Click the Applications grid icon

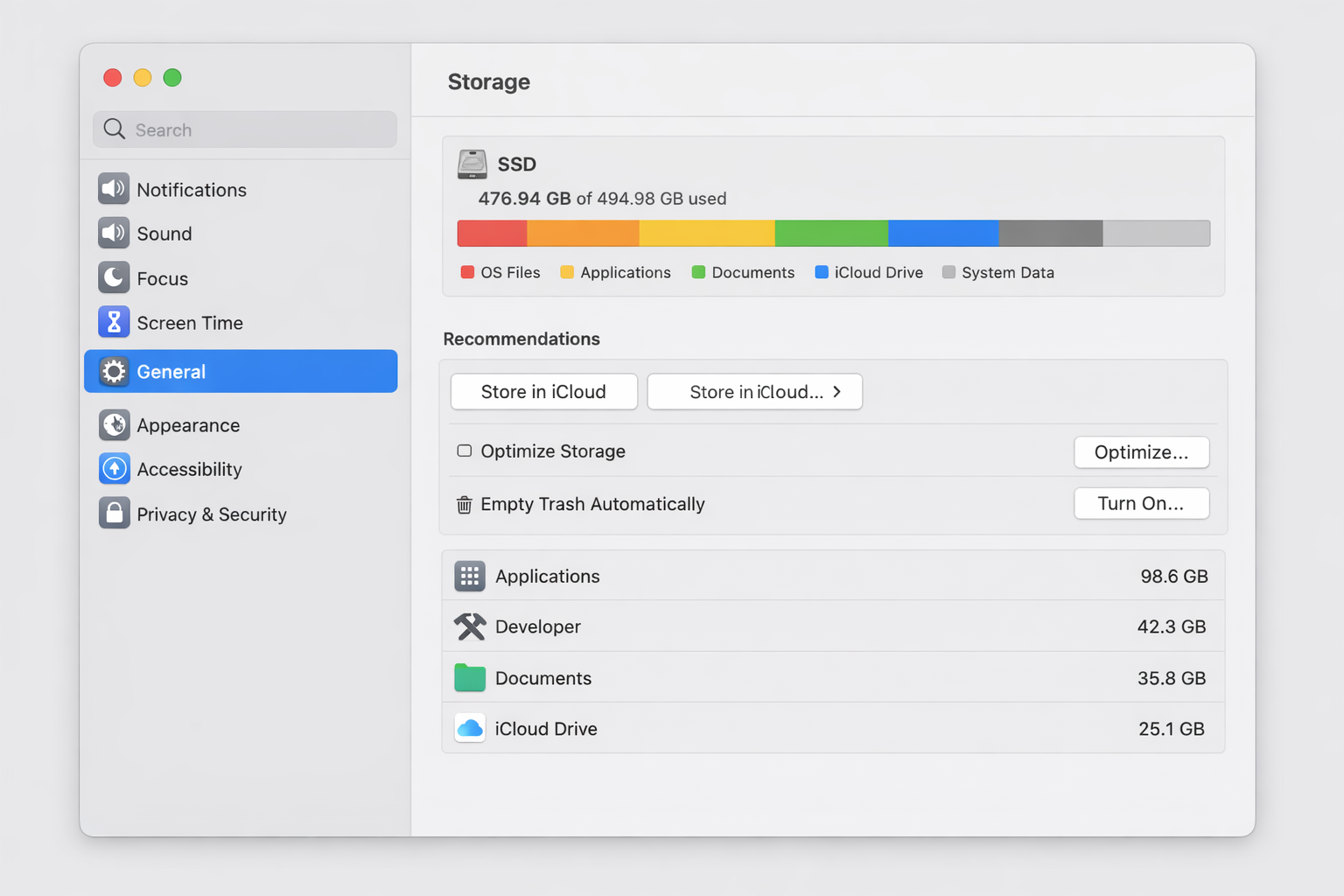(470, 576)
